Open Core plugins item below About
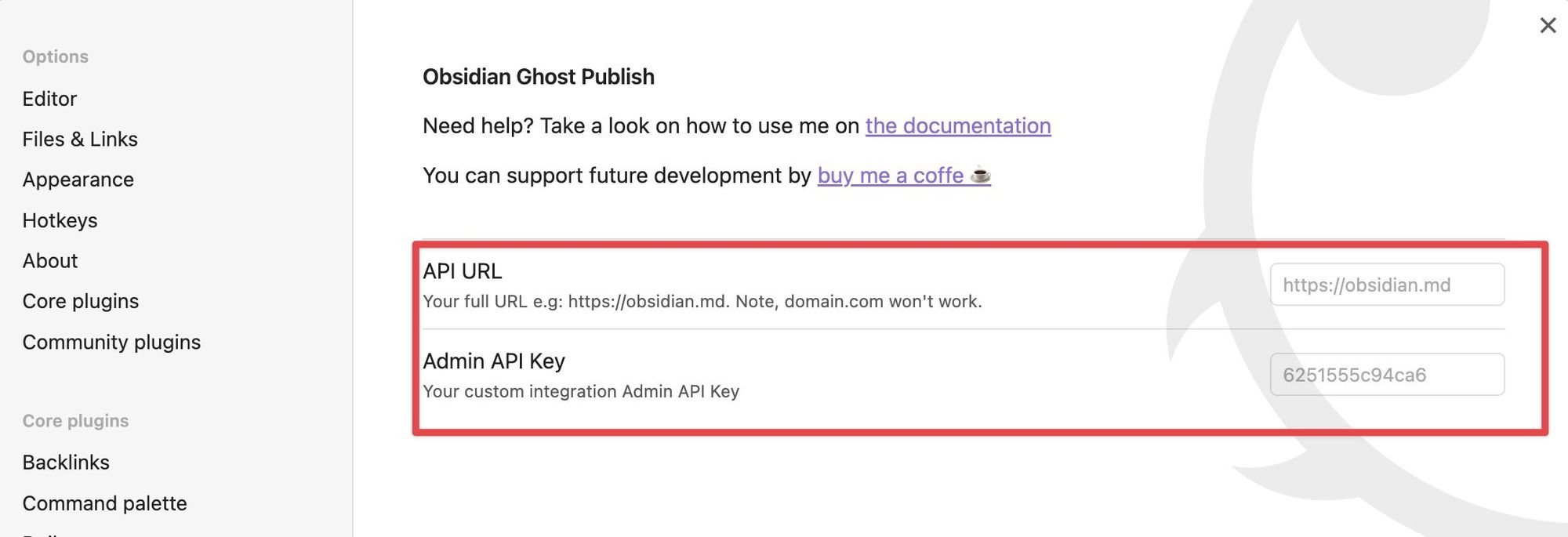Image resolution: width=1568 pixels, height=537 pixels. point(80,301)
